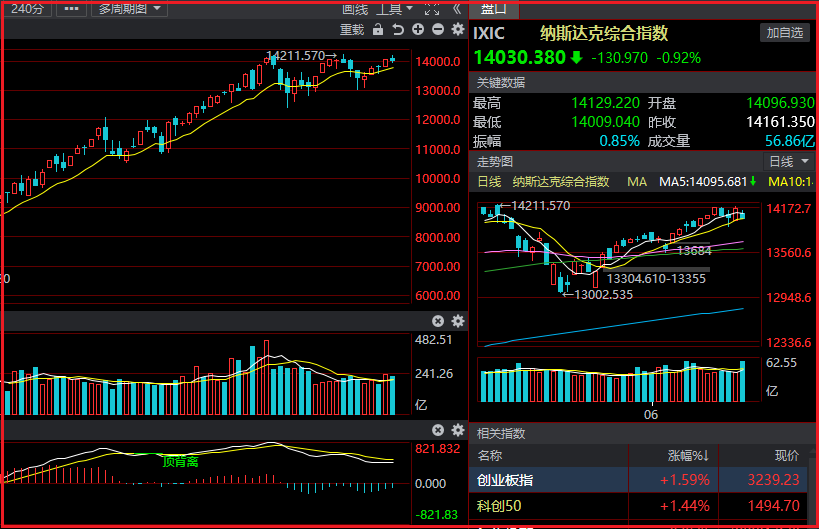The image size is (819, 529).
Task: Click the 关键数据 section header
Action: tap(501, 83)
